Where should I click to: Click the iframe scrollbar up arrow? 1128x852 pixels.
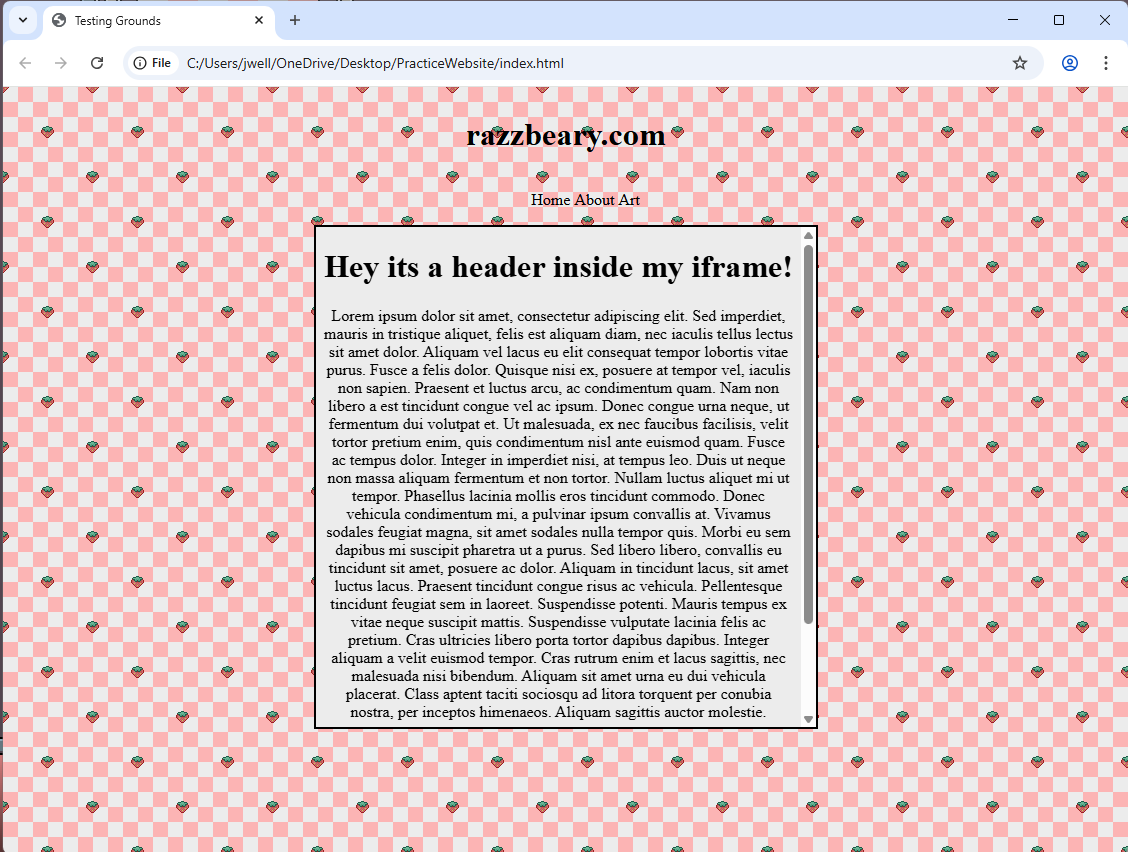pyautogui.click(x=808, y=236)
